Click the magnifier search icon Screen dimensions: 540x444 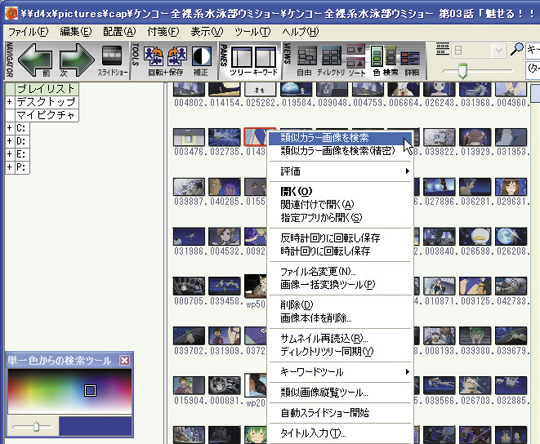(517, 49)
